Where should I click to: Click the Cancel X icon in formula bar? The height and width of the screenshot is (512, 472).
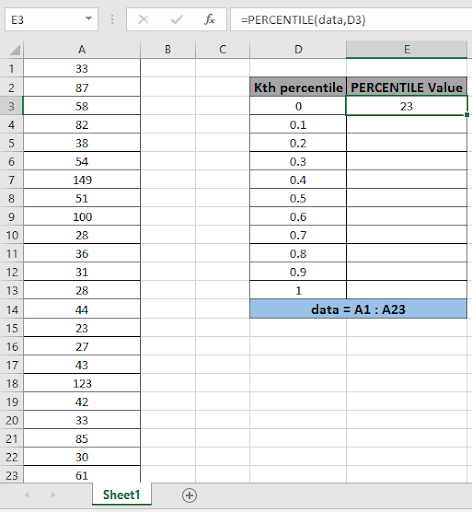point(143,20)
